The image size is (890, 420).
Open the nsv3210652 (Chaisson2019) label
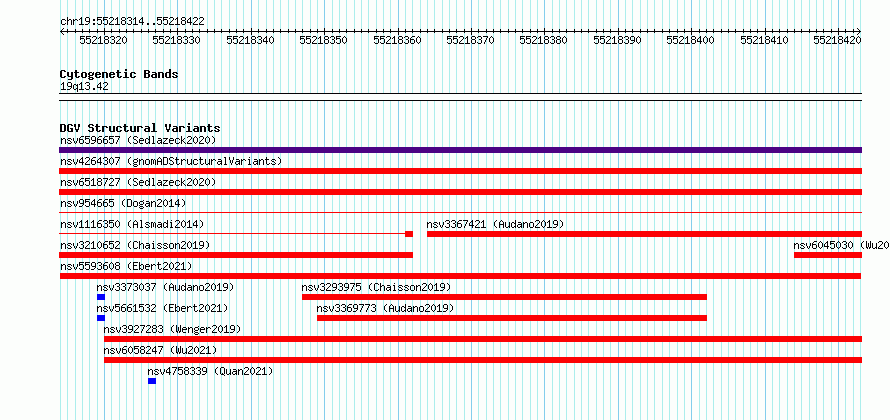tap(135, 245)
